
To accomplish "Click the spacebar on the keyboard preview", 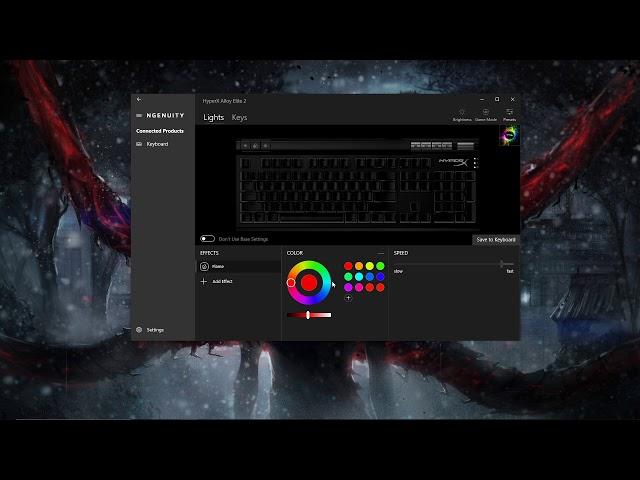I will [311, 218].
